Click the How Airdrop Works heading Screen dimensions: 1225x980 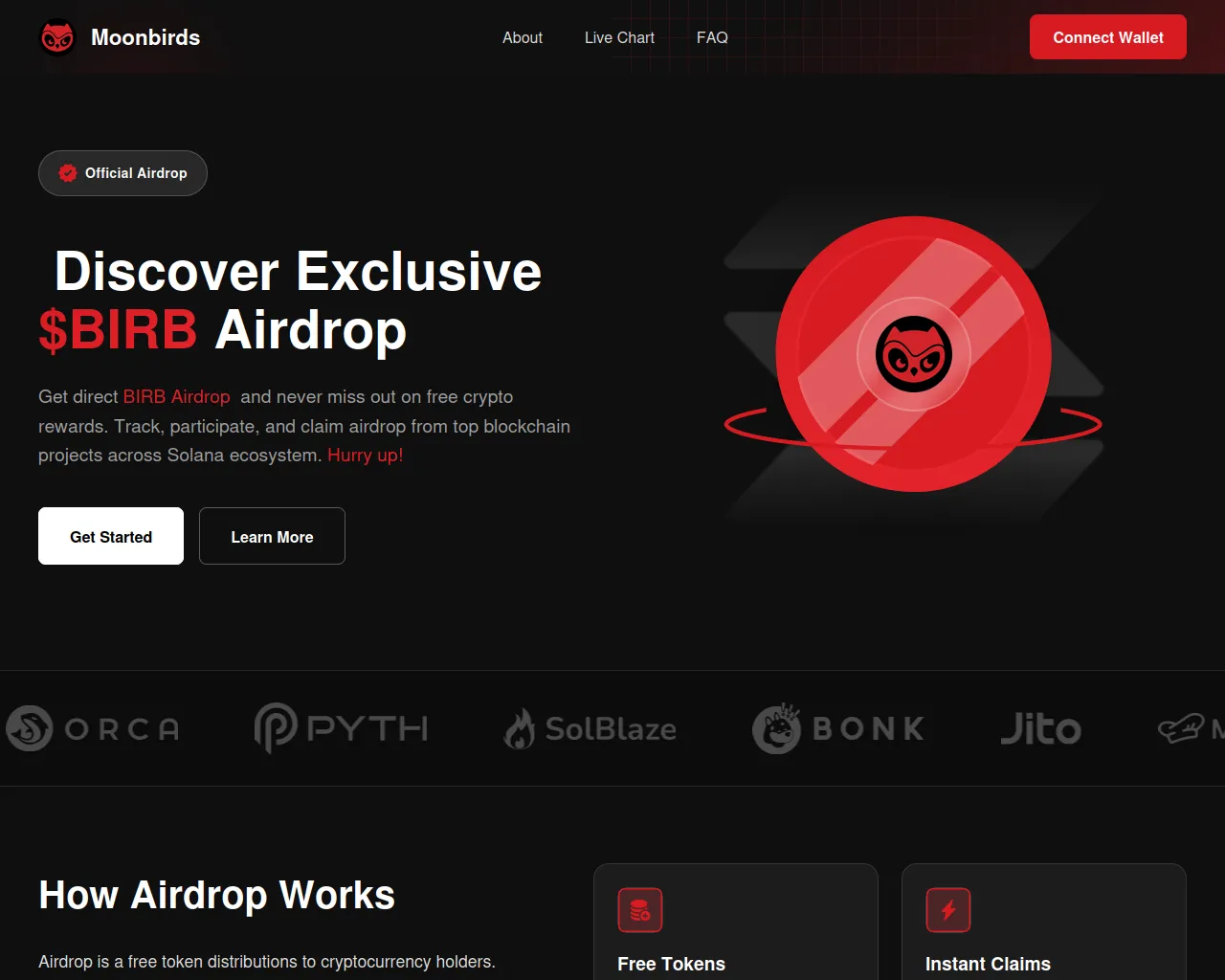tap(217, 895)
